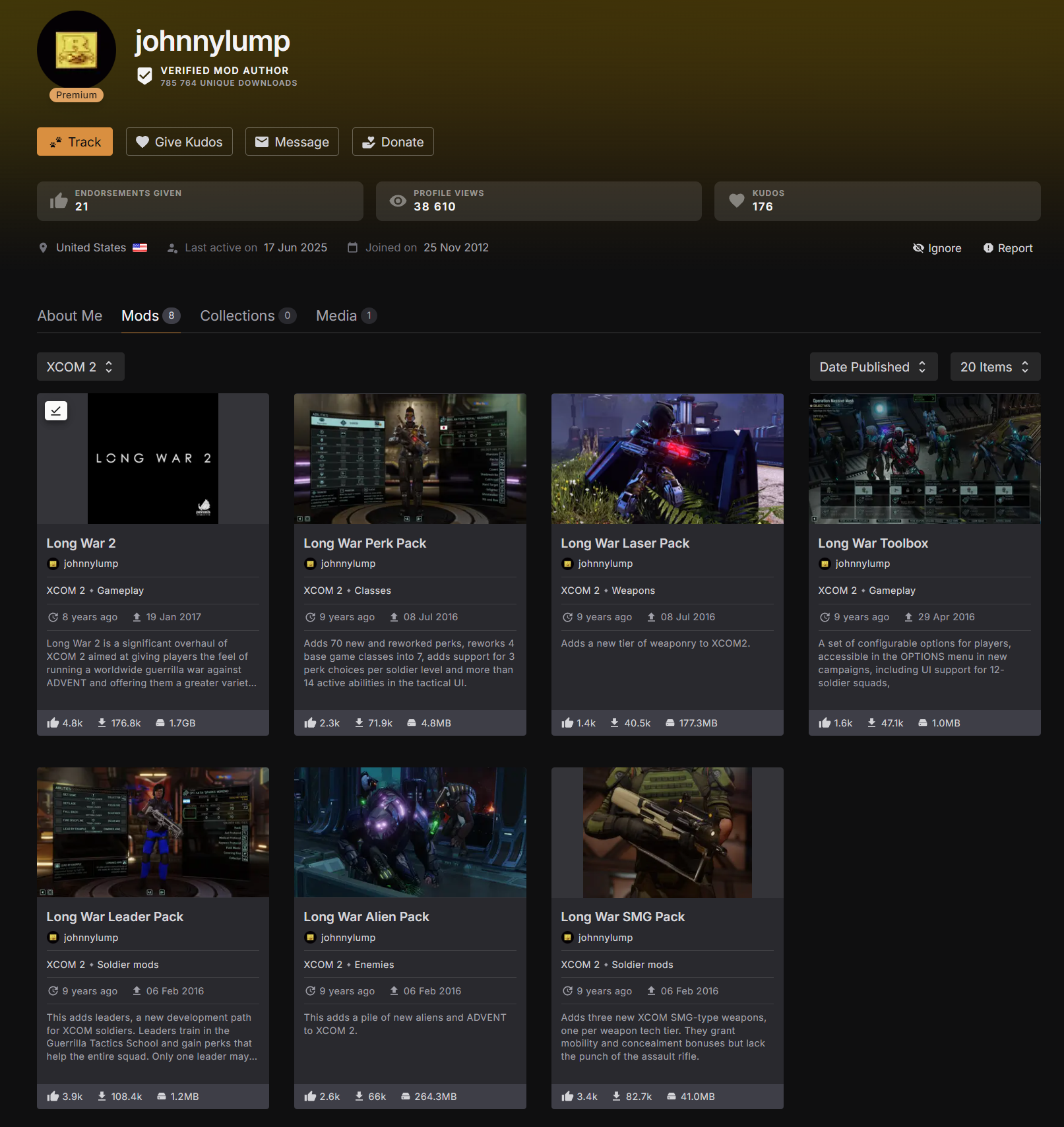The image size is (1064, 1127).
Task: Click the author avatar icon on Long War Alien Pack
Action: click(x=310, y=938)
